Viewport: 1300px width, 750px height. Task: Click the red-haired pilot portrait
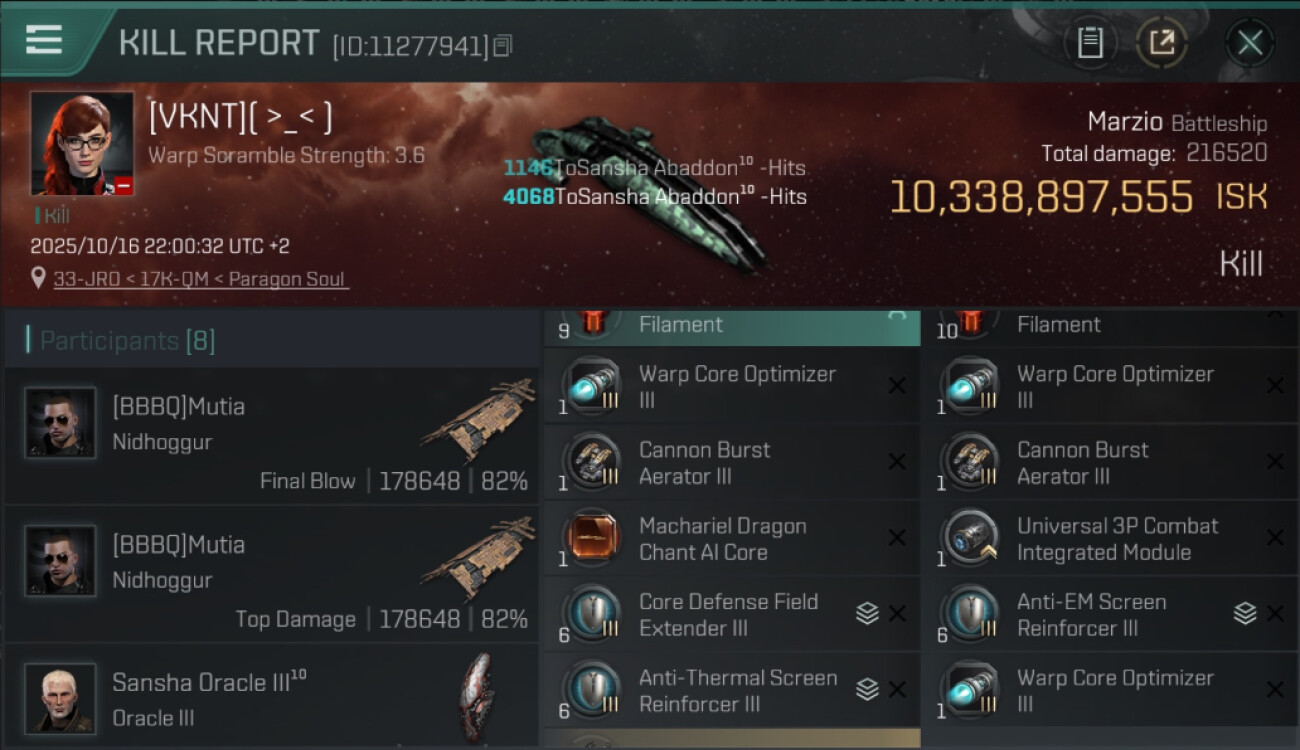[x=82, y=143]
